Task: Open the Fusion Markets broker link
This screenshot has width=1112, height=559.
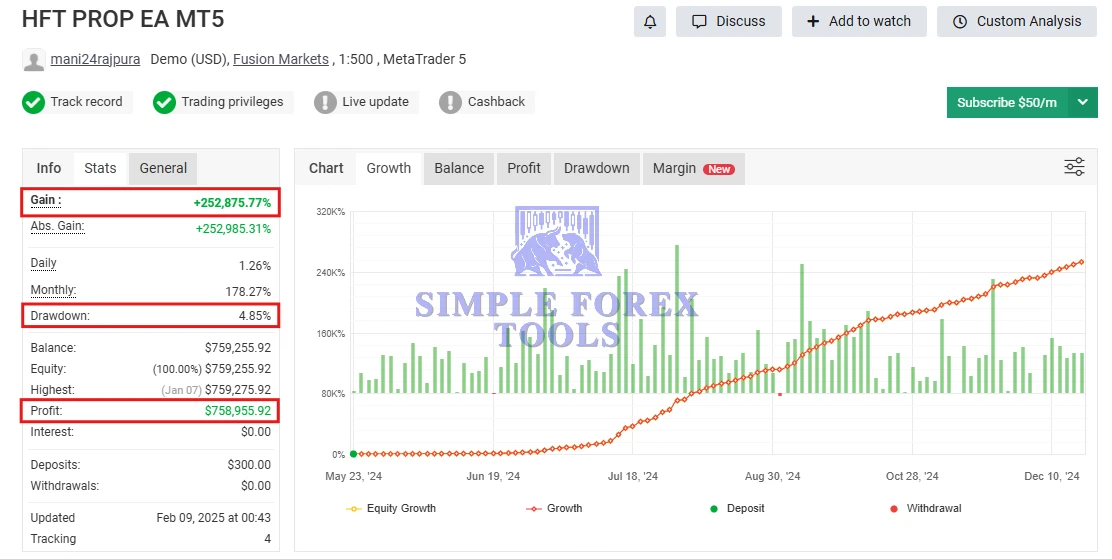Action: pos(280,59)
